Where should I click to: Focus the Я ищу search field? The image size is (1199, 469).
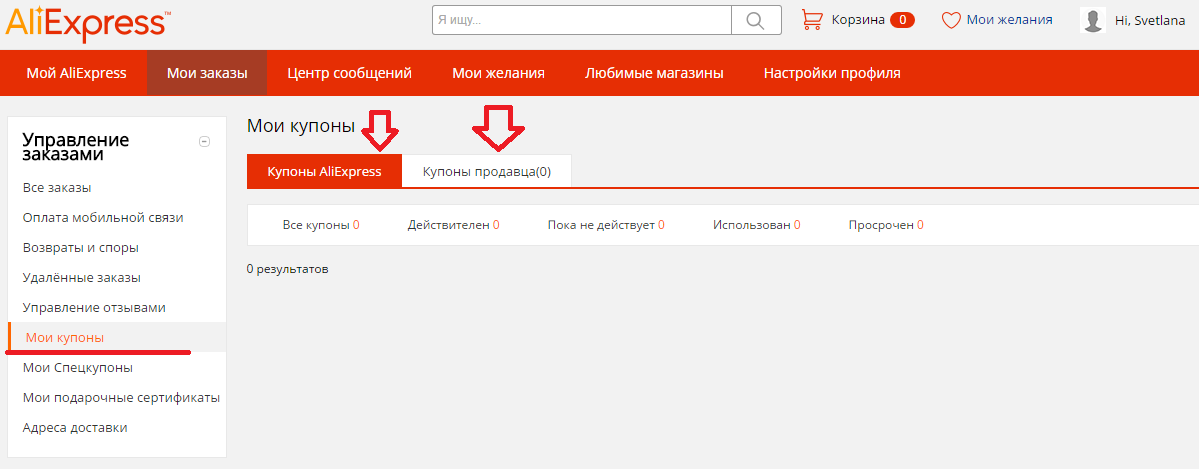pos(582,20)
